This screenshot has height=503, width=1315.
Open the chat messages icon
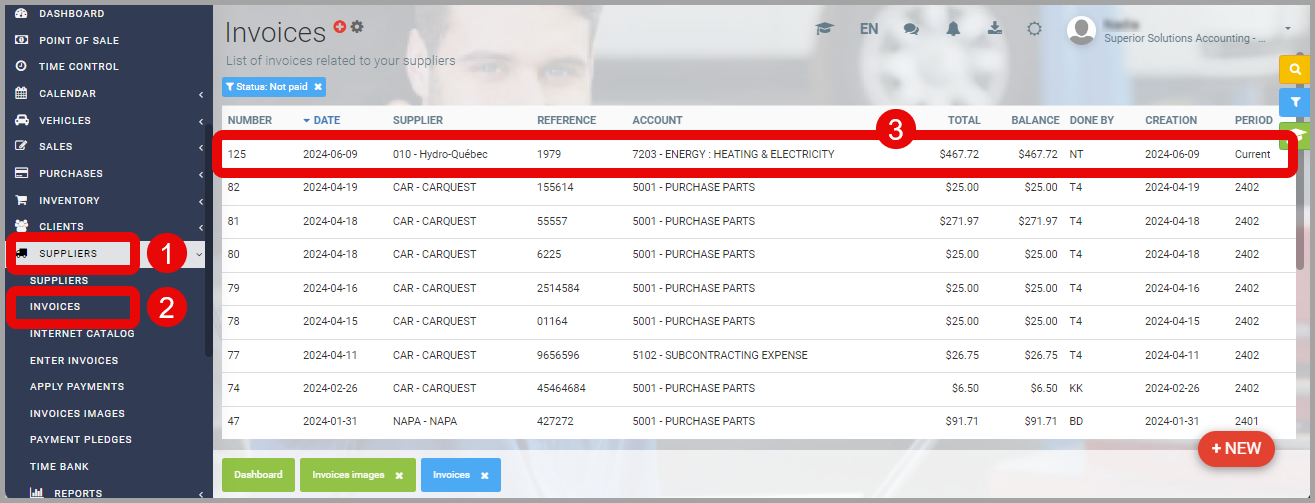pos(911,29)
